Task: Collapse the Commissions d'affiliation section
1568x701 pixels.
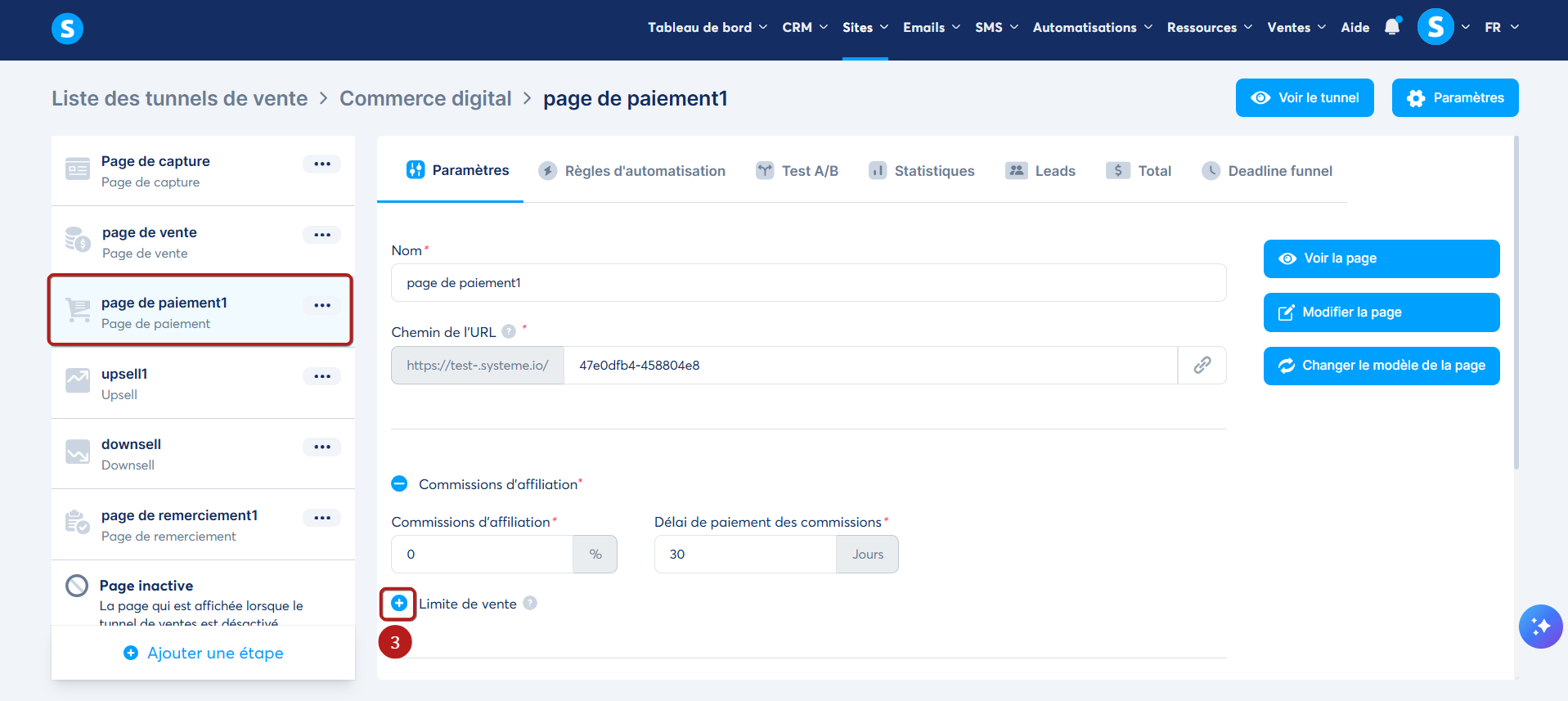Action: (399, 483)
